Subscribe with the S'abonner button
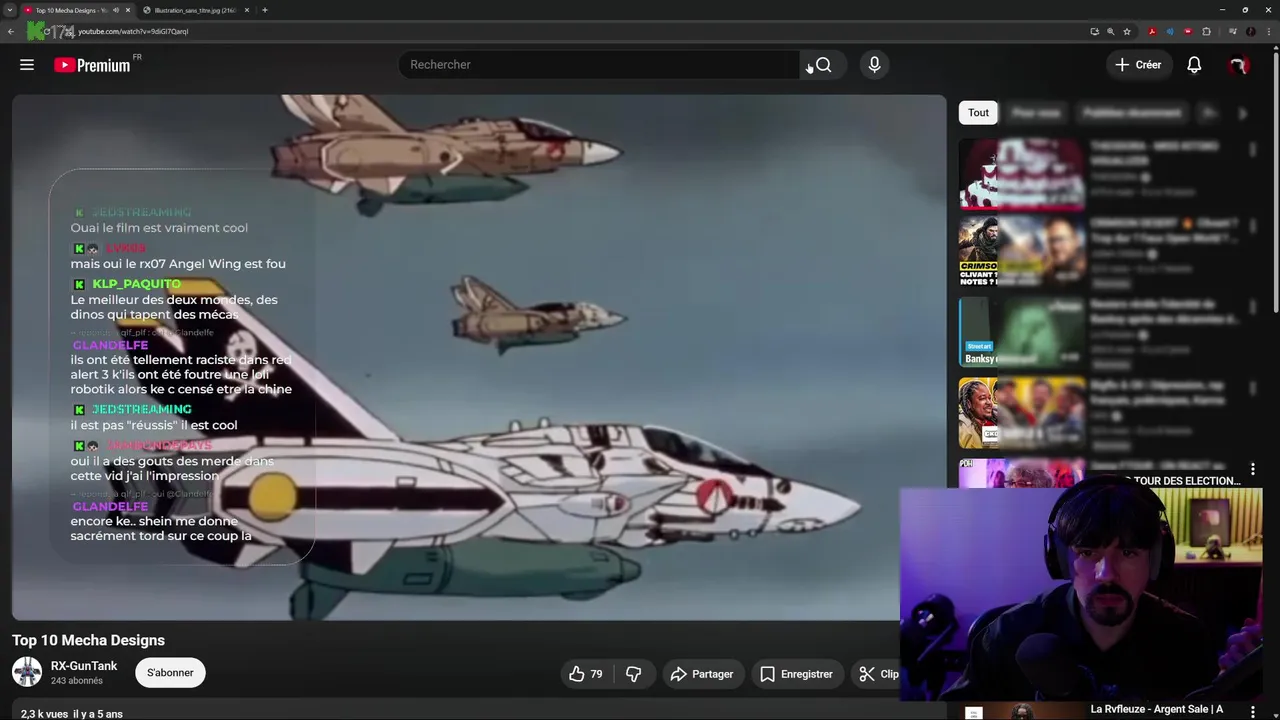1280x720 pixels. [x=170, y=673]
